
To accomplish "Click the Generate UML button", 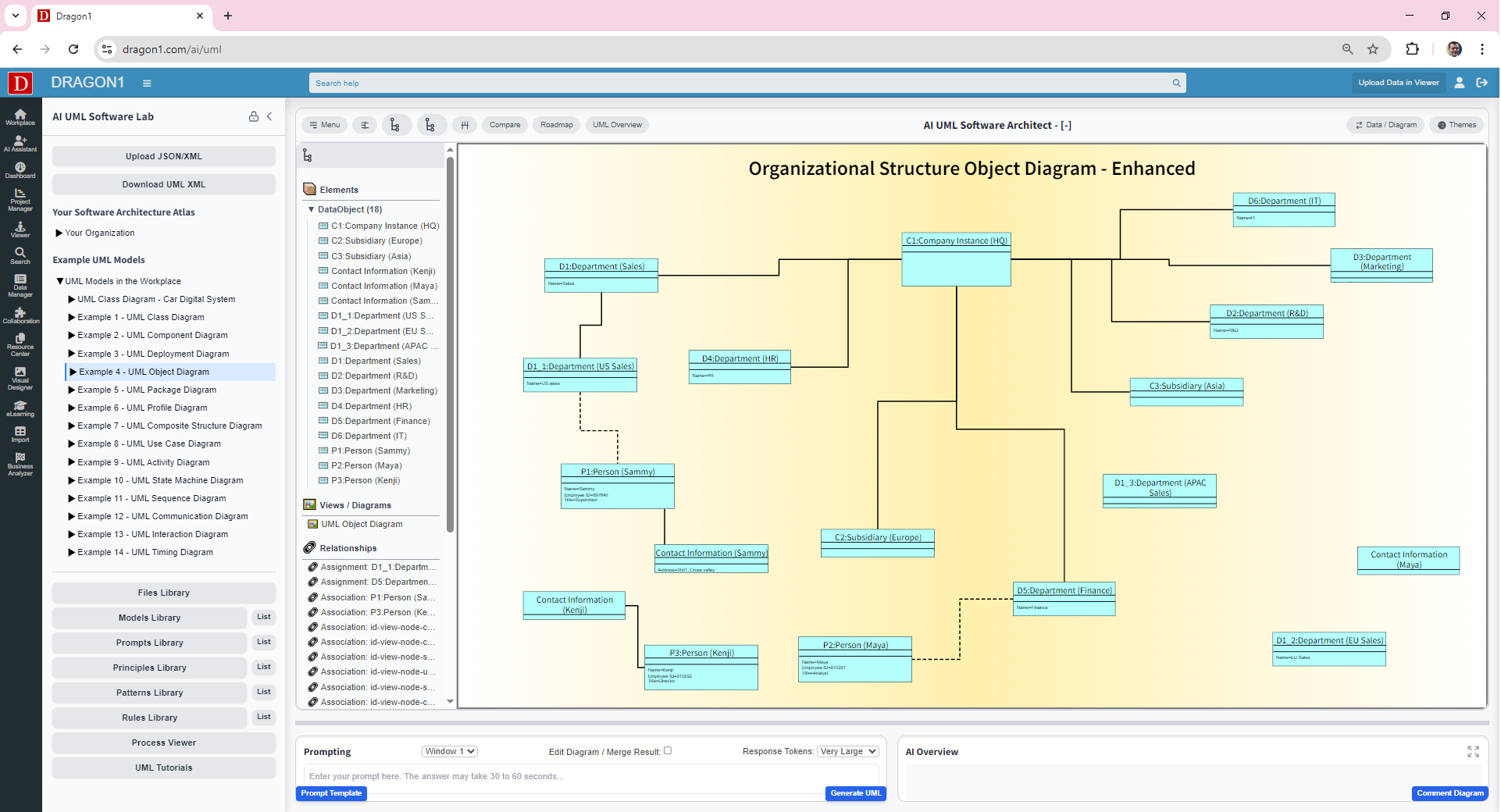I will pyautogui.click(x=855, y=793).
